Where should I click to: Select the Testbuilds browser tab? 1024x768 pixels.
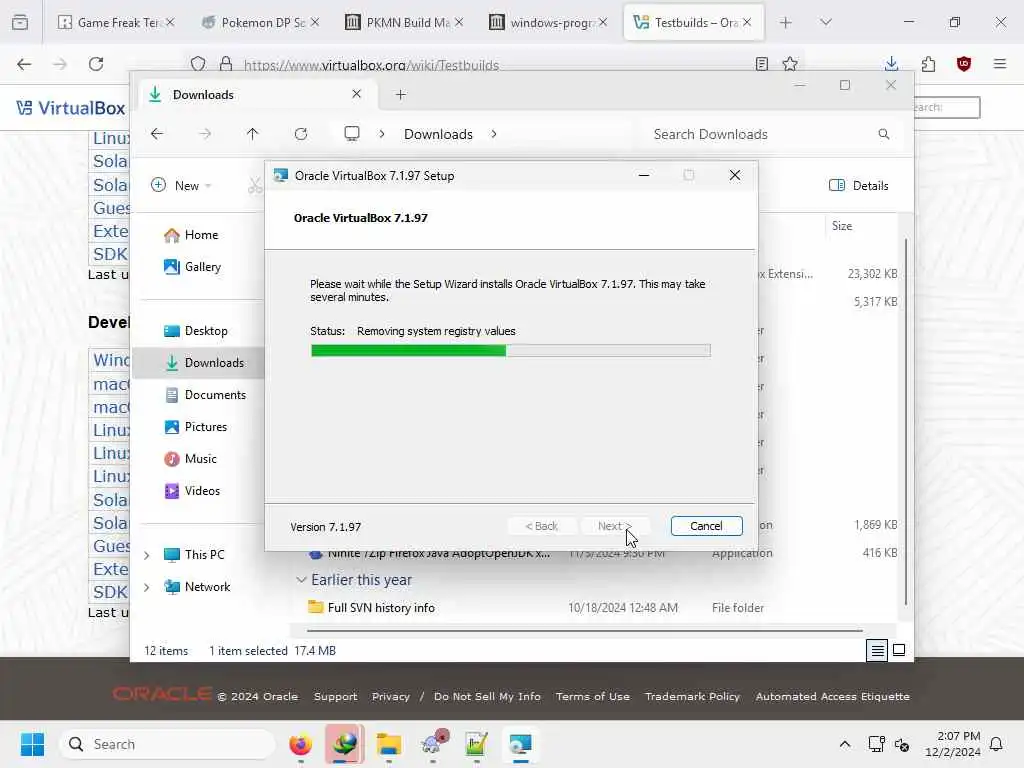693,22
